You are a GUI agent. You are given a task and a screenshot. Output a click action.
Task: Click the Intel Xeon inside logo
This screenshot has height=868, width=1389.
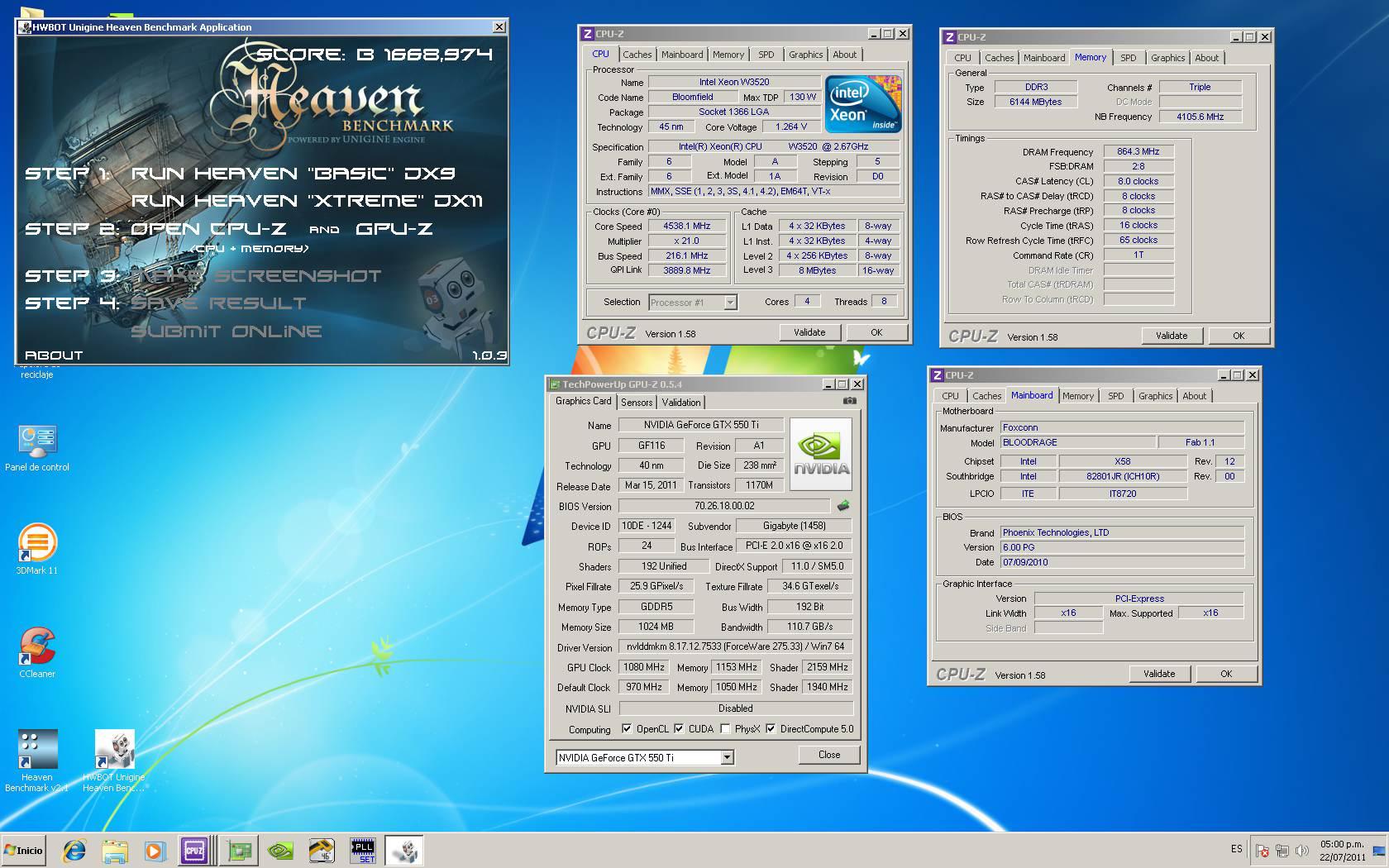(x=863, y=104)
